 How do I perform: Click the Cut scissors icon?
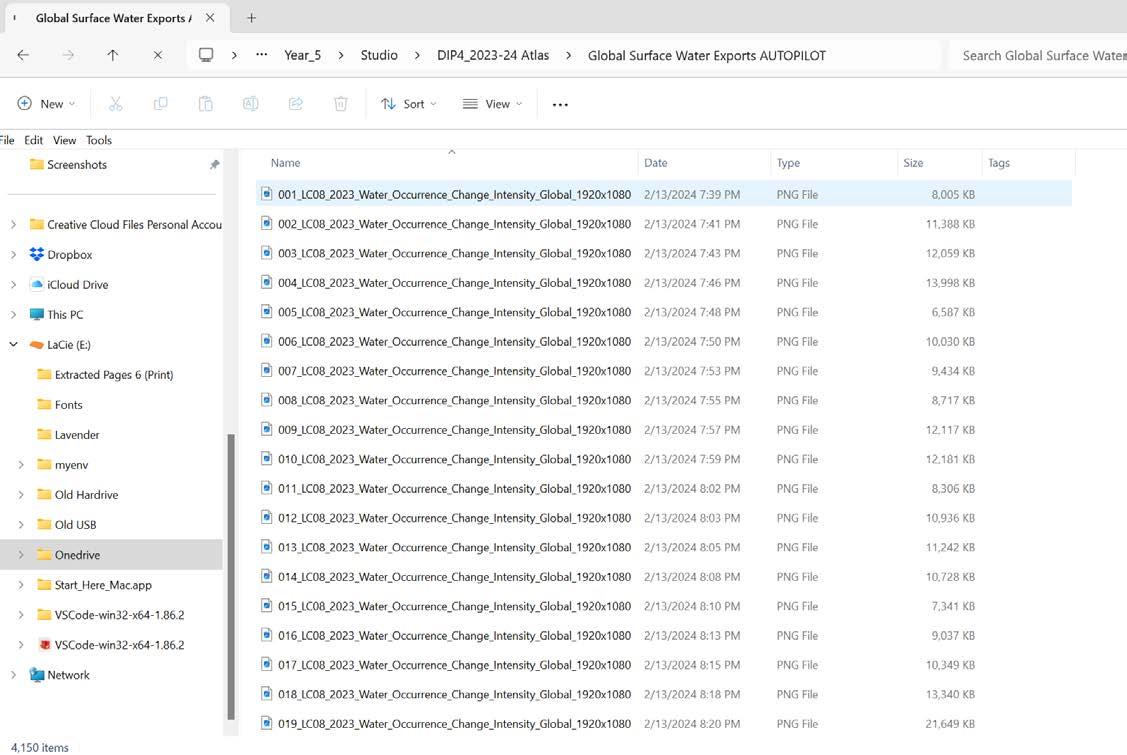pos(115,104)
